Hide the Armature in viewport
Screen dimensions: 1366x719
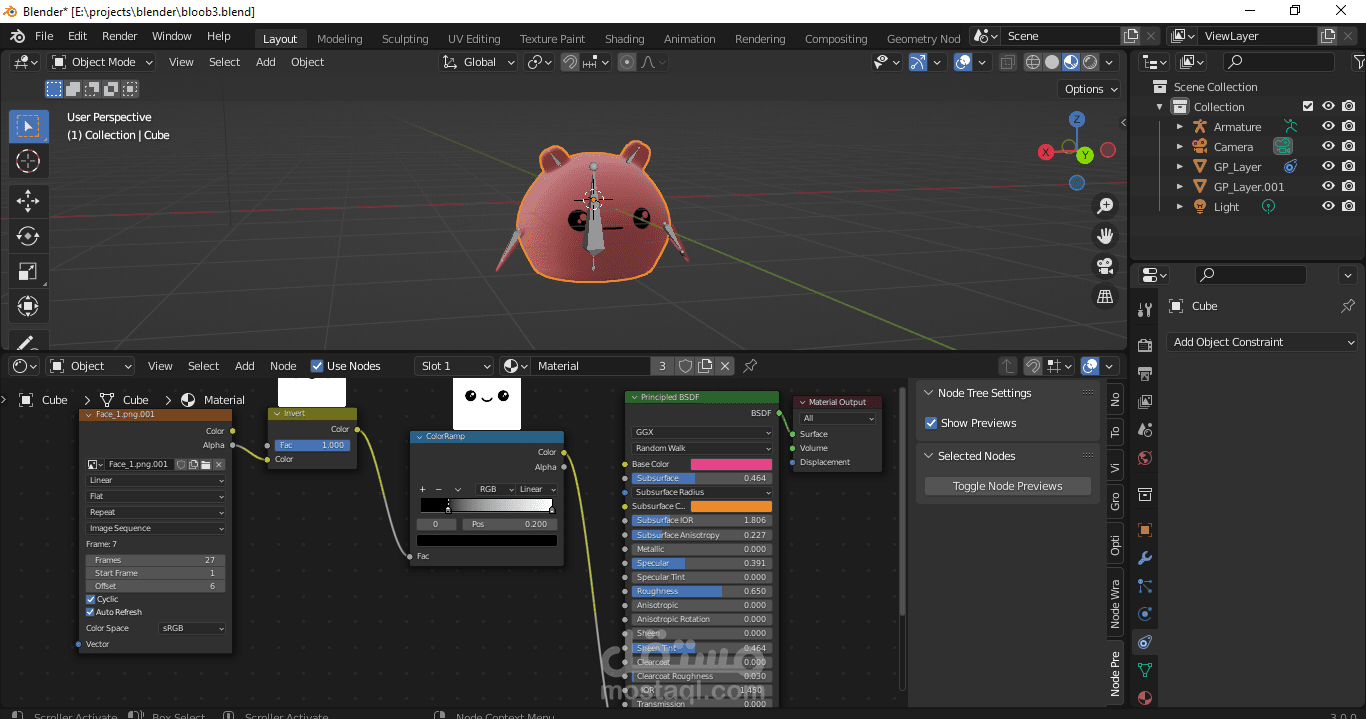tap(1328, 127)
